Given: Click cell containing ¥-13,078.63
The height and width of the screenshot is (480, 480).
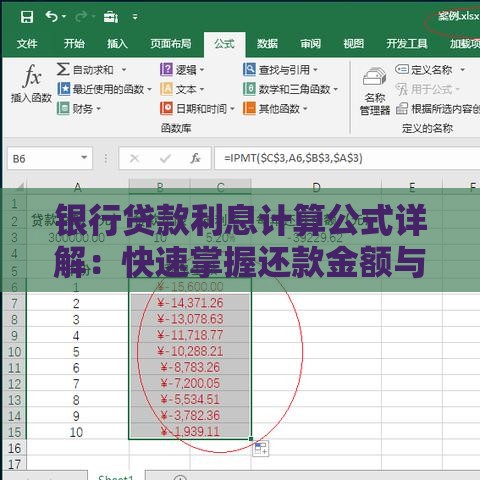Looking at the screenshot, I should tap(190, 319).
